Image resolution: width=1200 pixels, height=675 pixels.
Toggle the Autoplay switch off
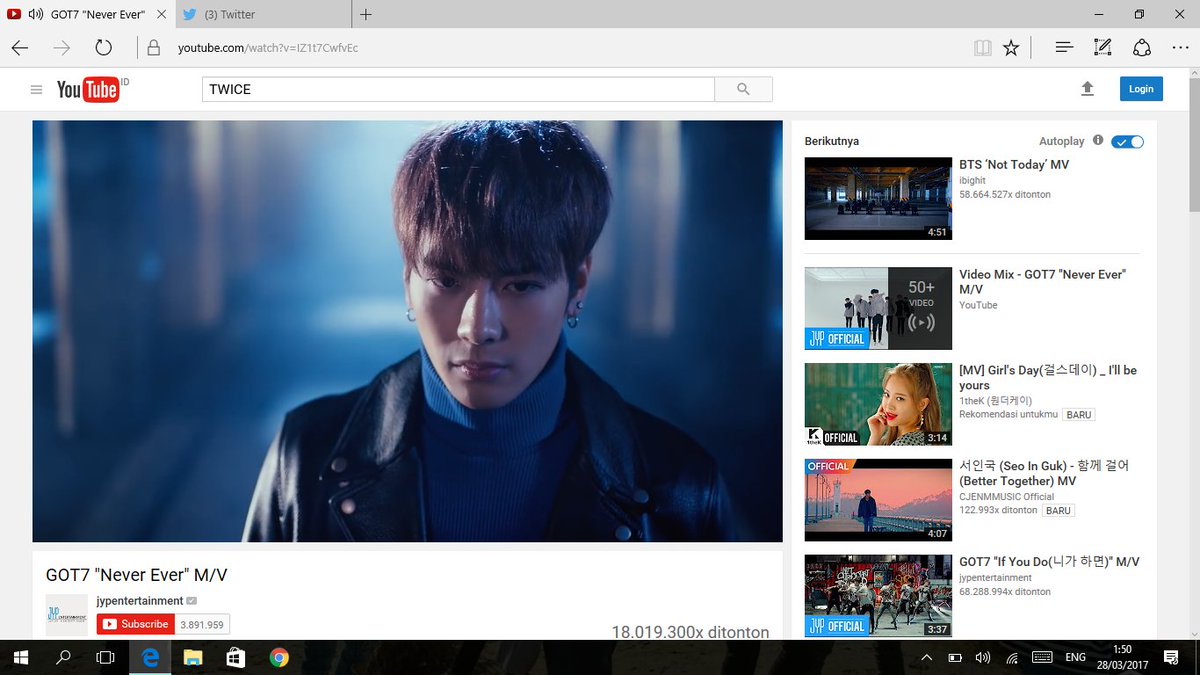(1127, 141)
